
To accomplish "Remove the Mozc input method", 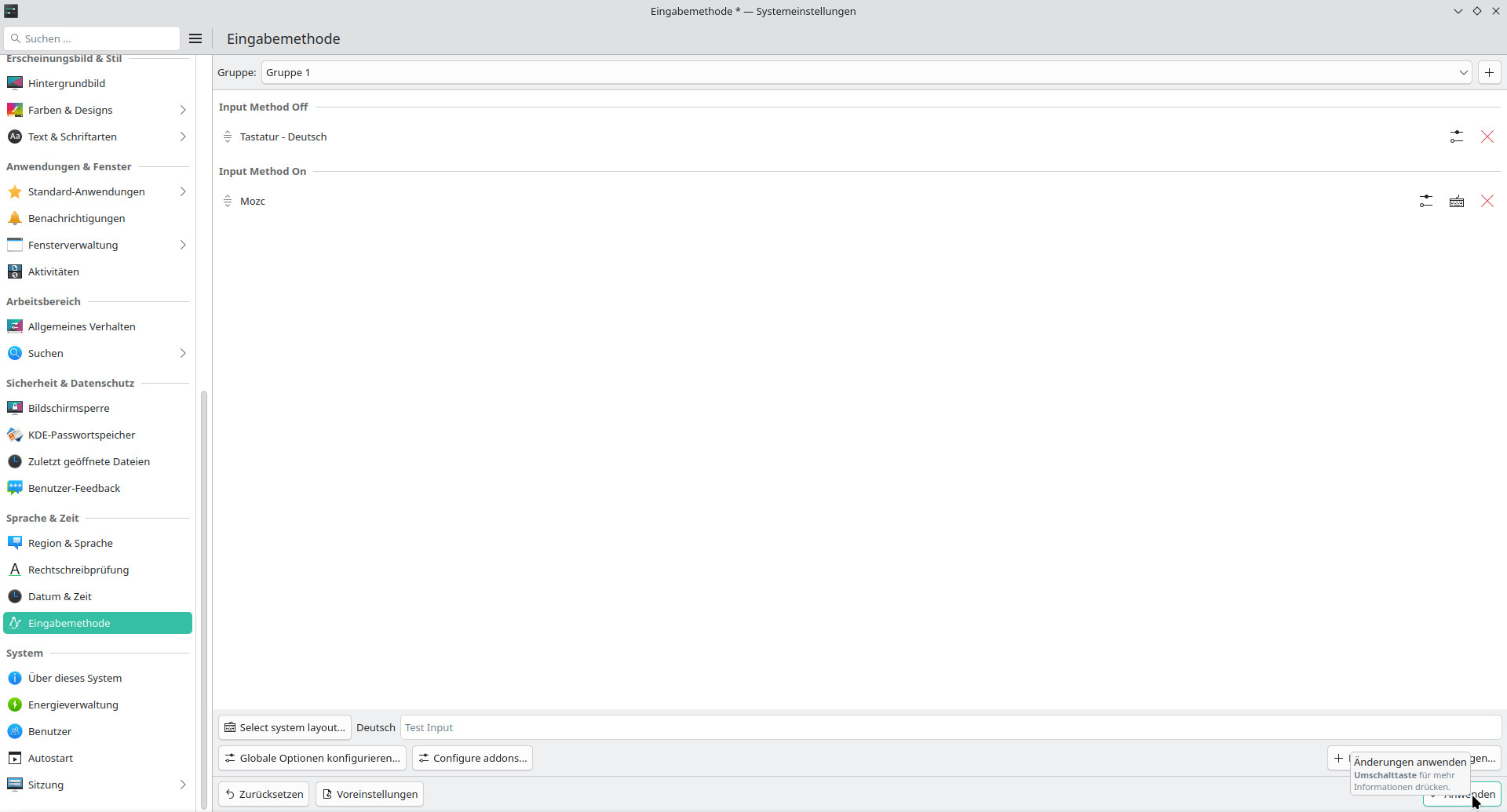I will tap(1487, 201).
